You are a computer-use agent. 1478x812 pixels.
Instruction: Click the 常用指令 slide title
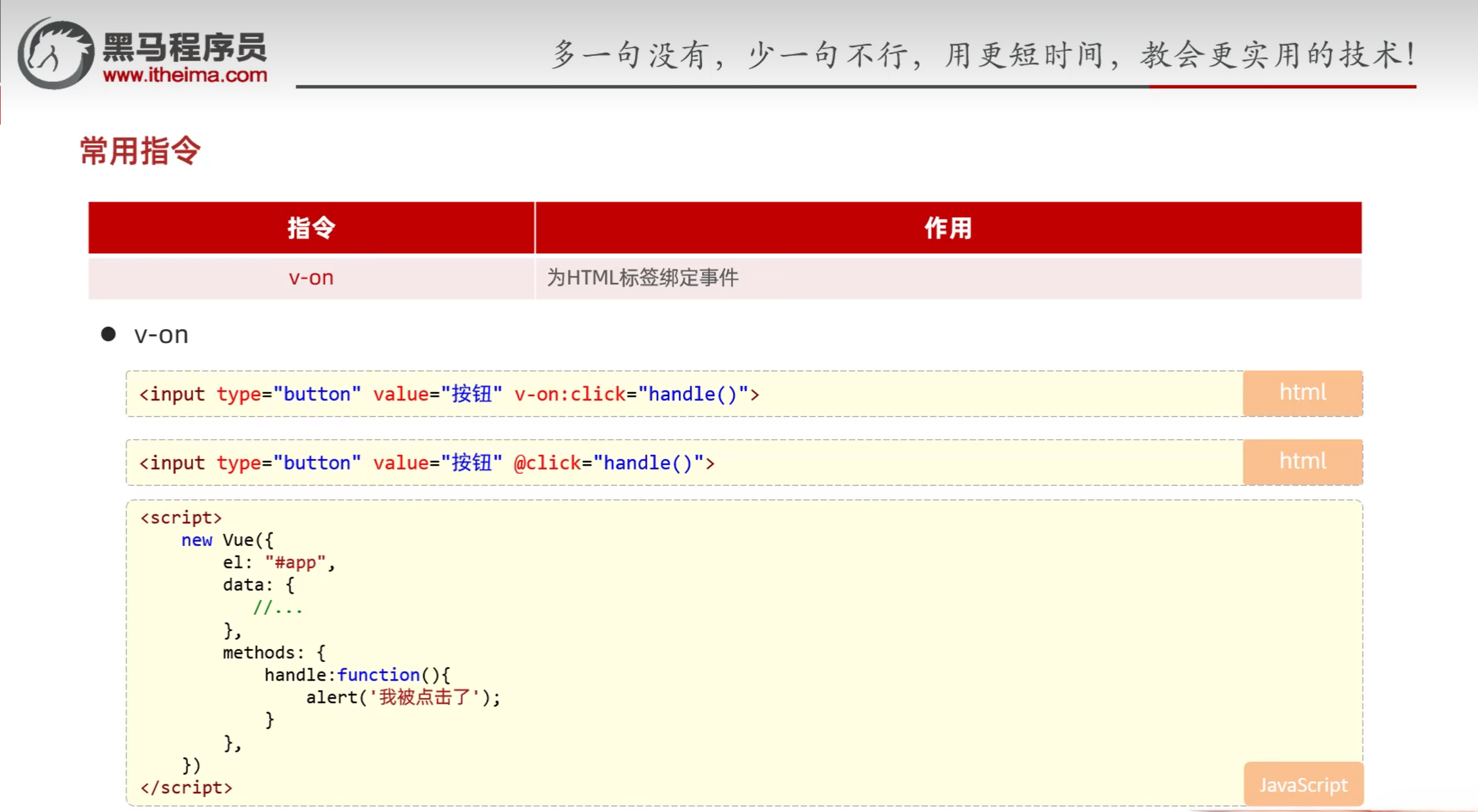140,151
